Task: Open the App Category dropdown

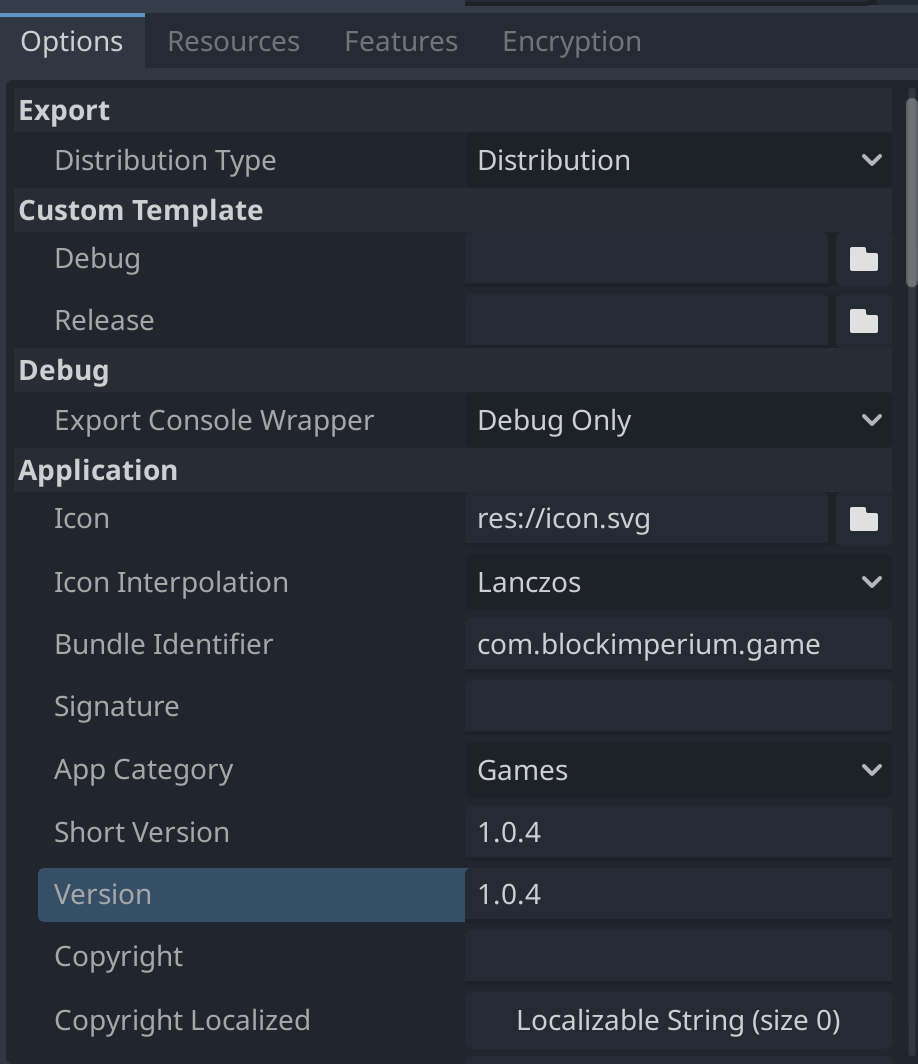Action: 678,770
